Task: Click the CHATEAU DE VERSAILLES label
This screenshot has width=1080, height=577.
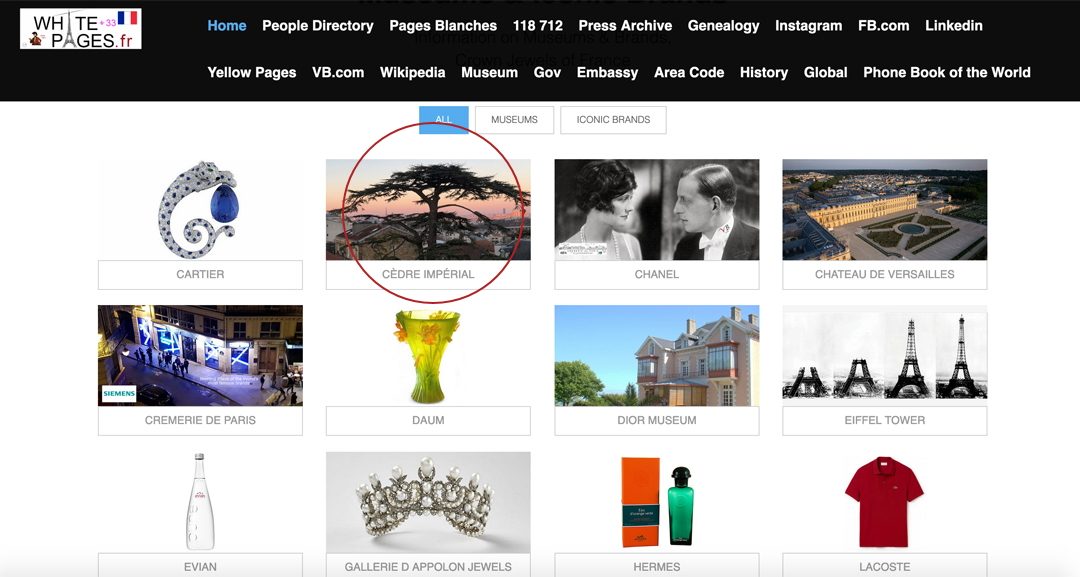Action: tap(885, 275)
